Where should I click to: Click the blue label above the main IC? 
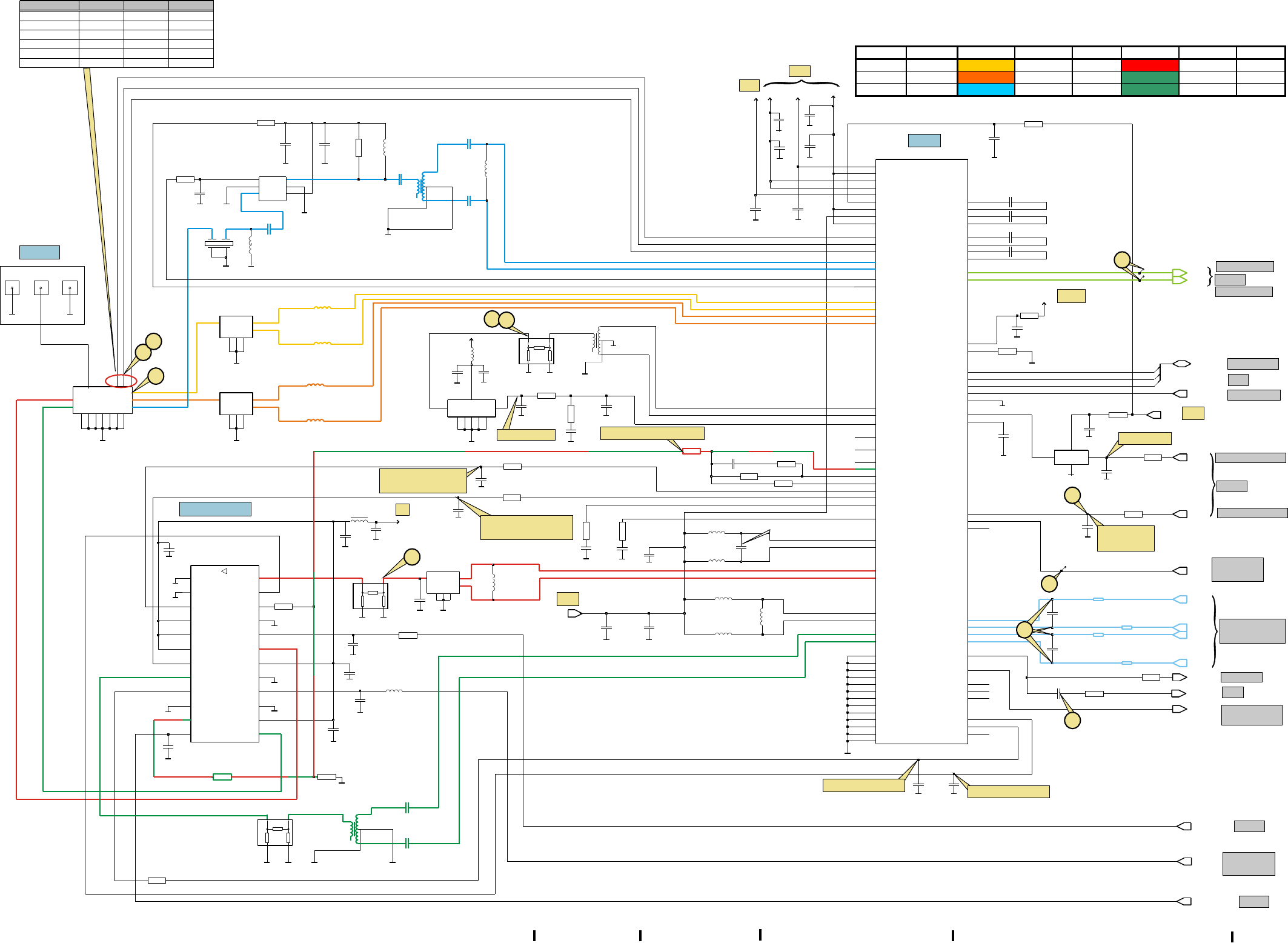tap(925, 141)
